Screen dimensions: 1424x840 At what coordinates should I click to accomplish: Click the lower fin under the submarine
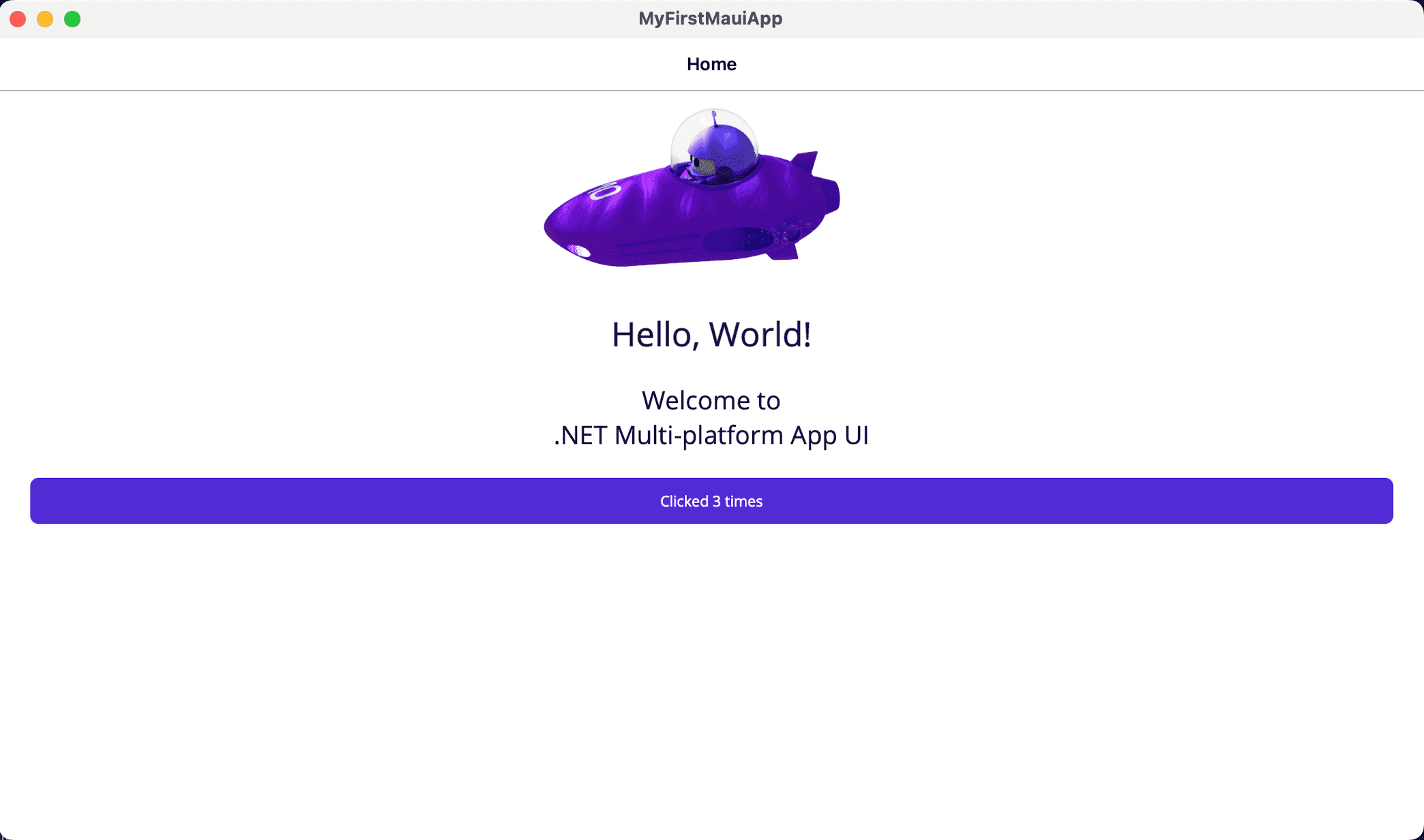coord(783,254)
